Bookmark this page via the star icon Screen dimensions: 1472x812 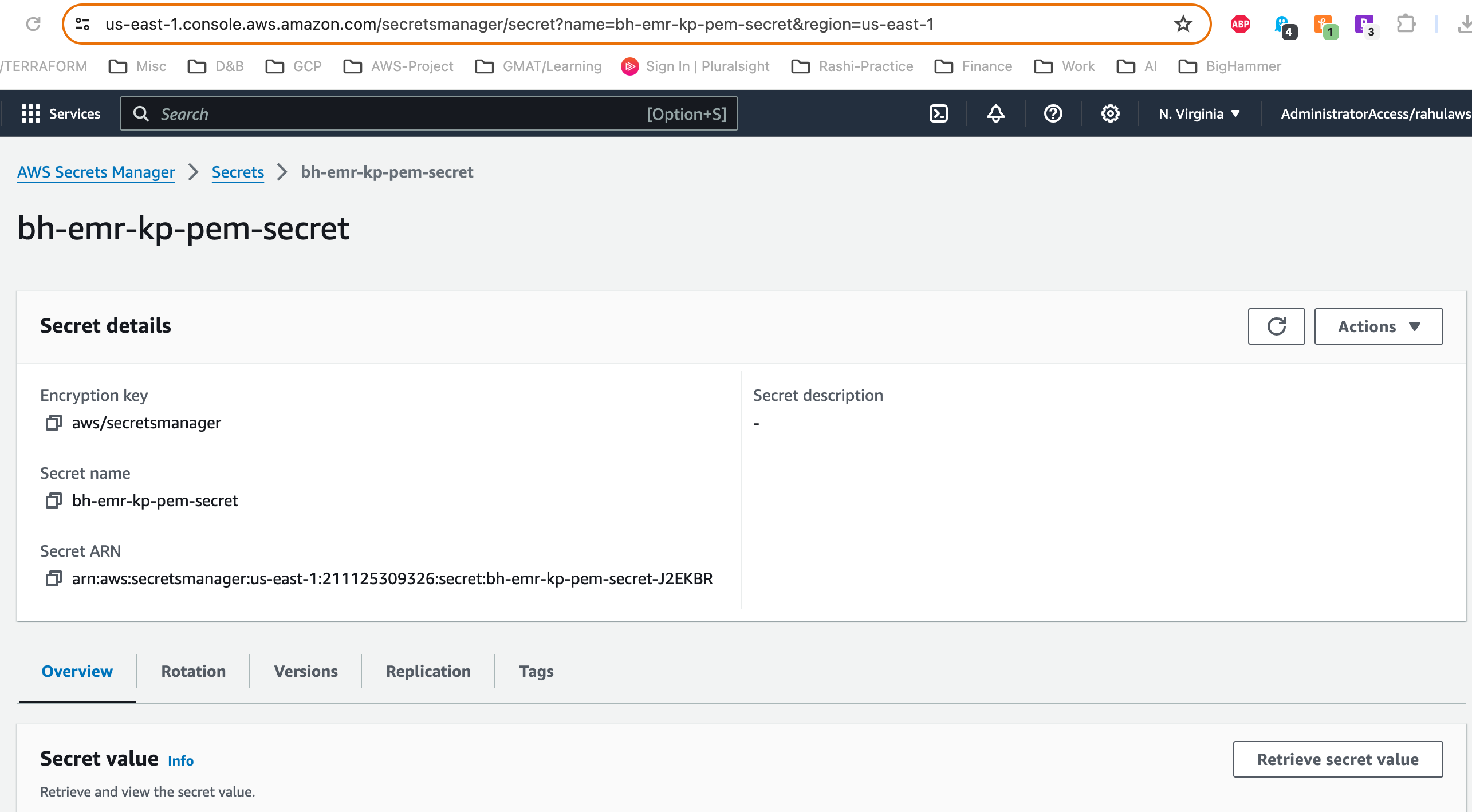(1183, 24)
